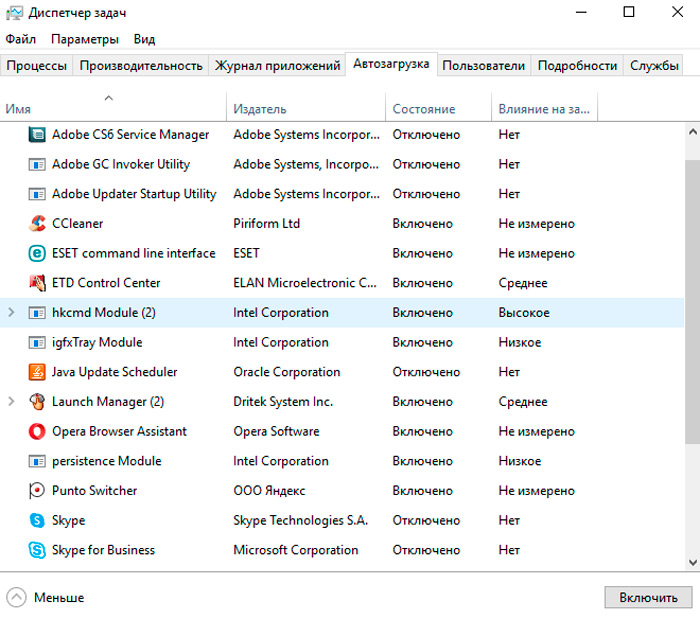700x619 pixels.
Task: Click the Opera Browser Assistant icon
Action: point(37,432)
